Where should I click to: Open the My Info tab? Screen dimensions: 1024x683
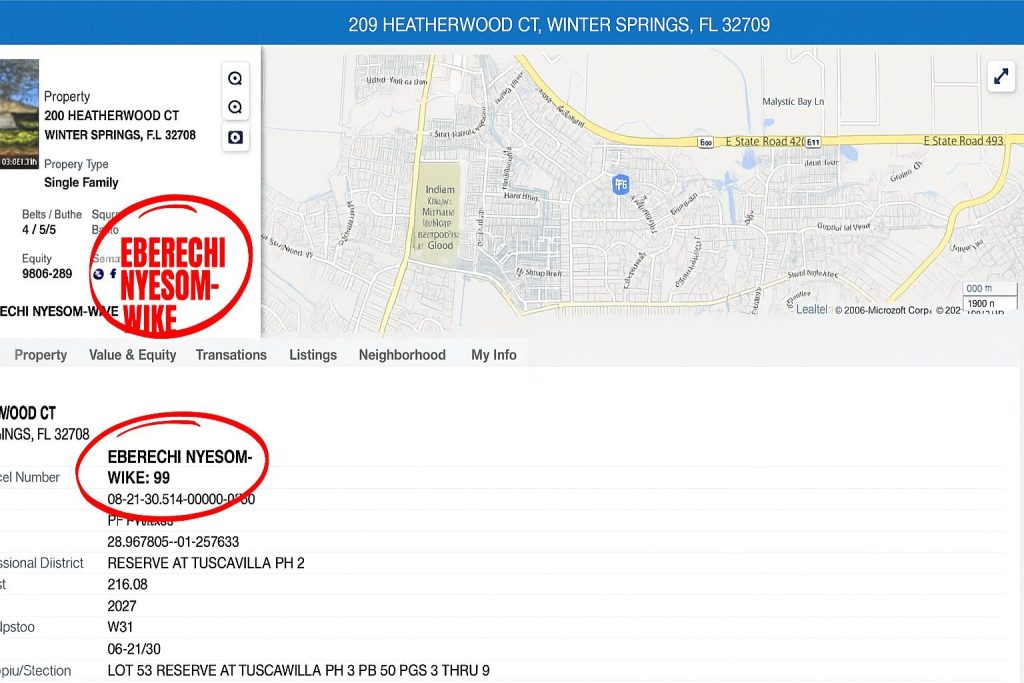494,355
